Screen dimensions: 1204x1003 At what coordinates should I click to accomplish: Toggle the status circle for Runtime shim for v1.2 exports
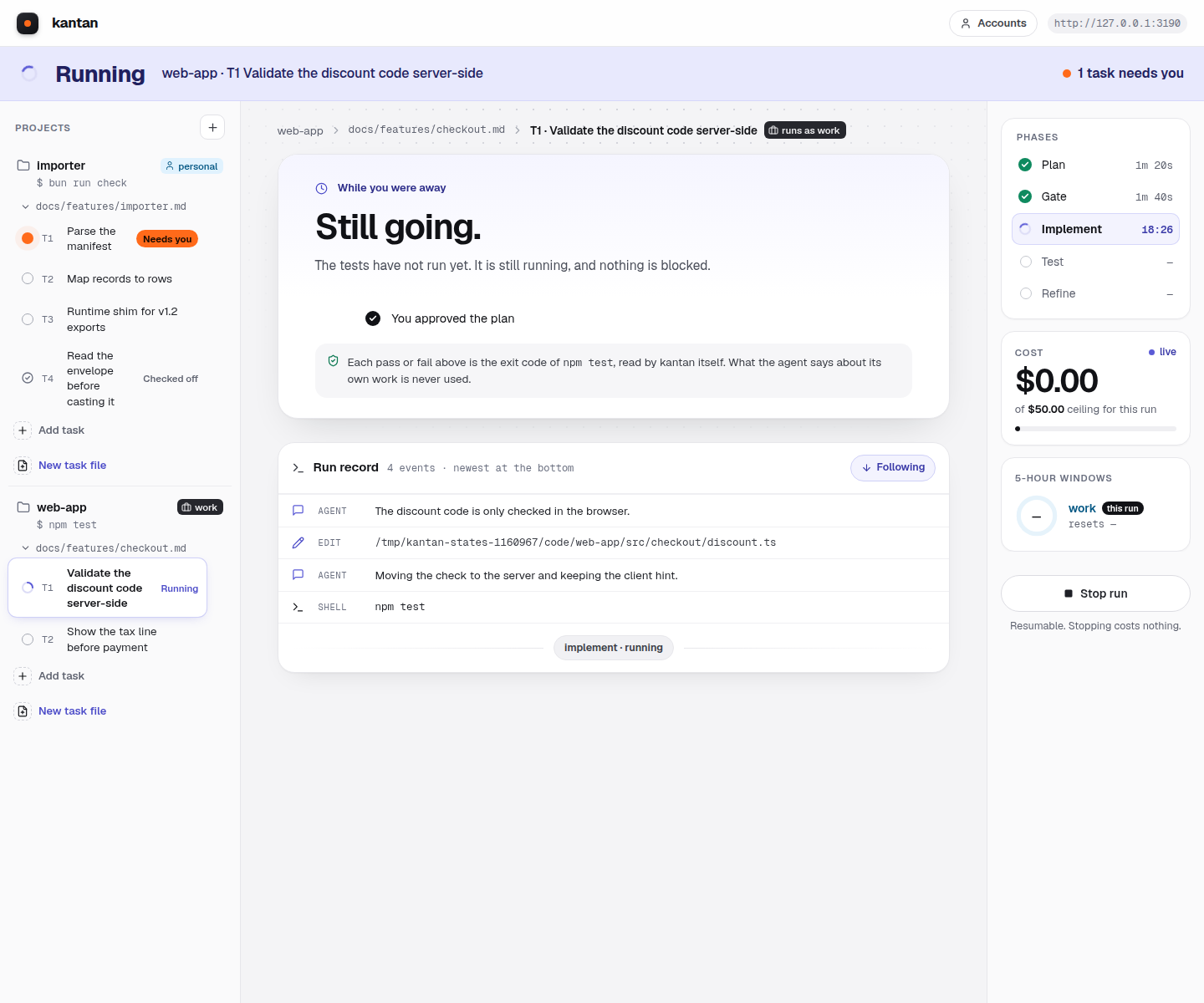pyautogui.click(x=28, y=319)
